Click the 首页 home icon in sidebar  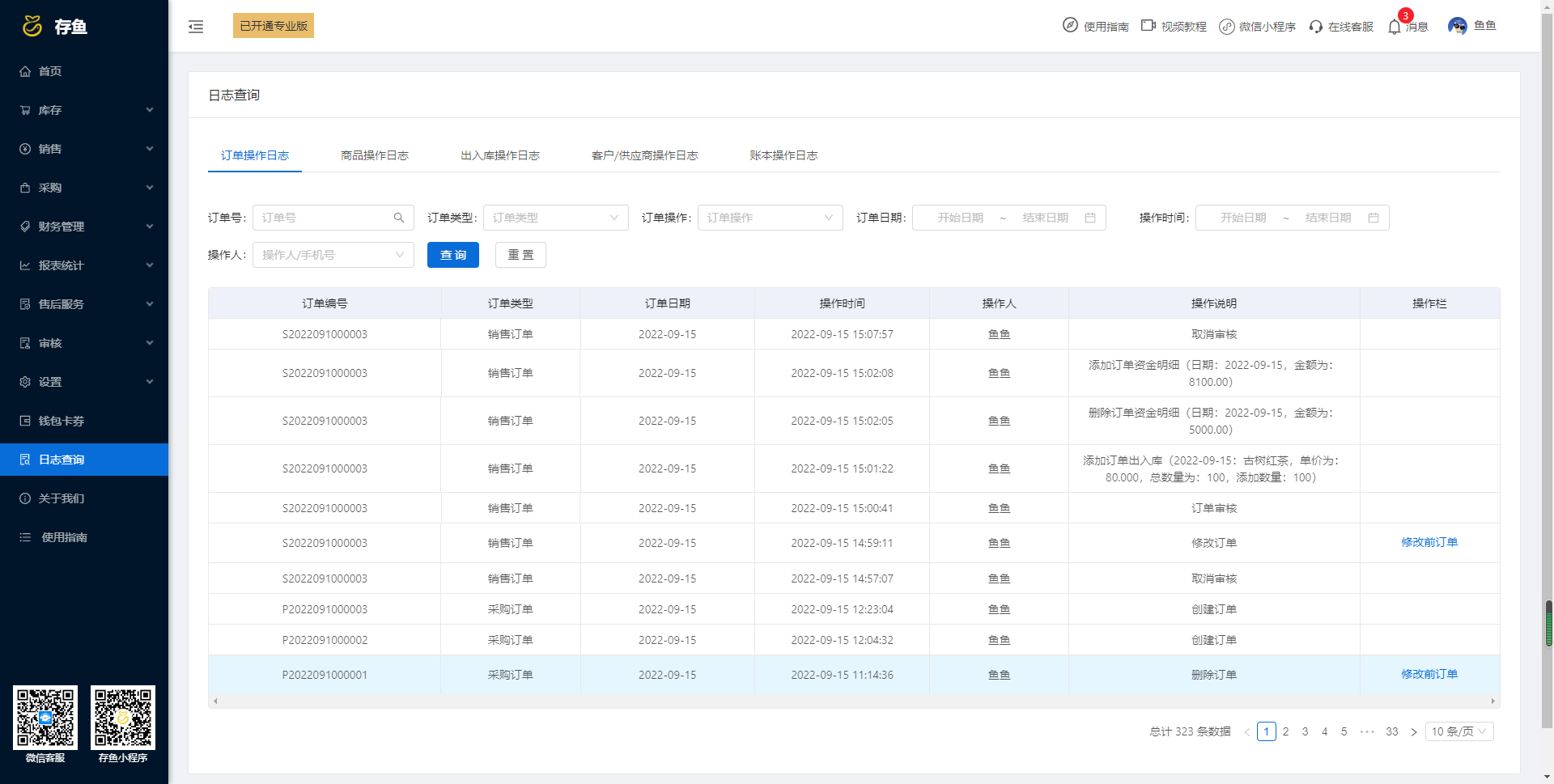tap(25, 71)
